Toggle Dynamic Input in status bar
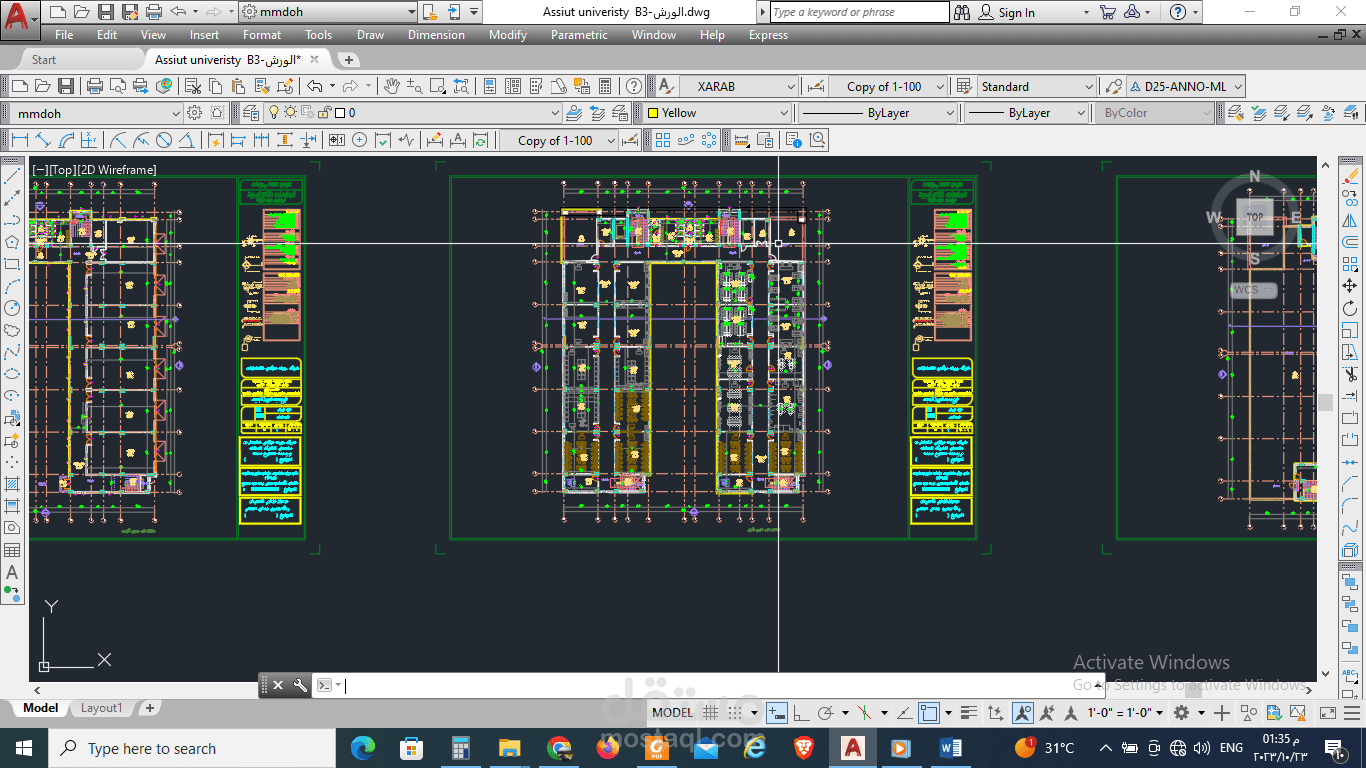The height and width of the screenshot is (768, 1366). point(776,713)
